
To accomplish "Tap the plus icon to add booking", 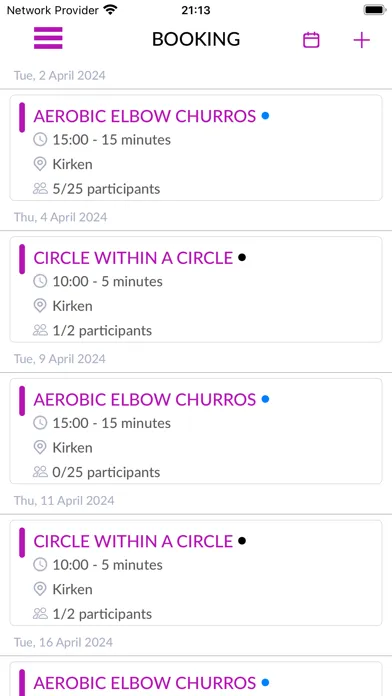I will click(x=361, y=40).
